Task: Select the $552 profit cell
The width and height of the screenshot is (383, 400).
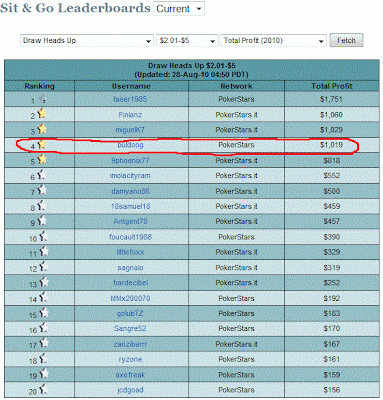Action: click(332, 176)
